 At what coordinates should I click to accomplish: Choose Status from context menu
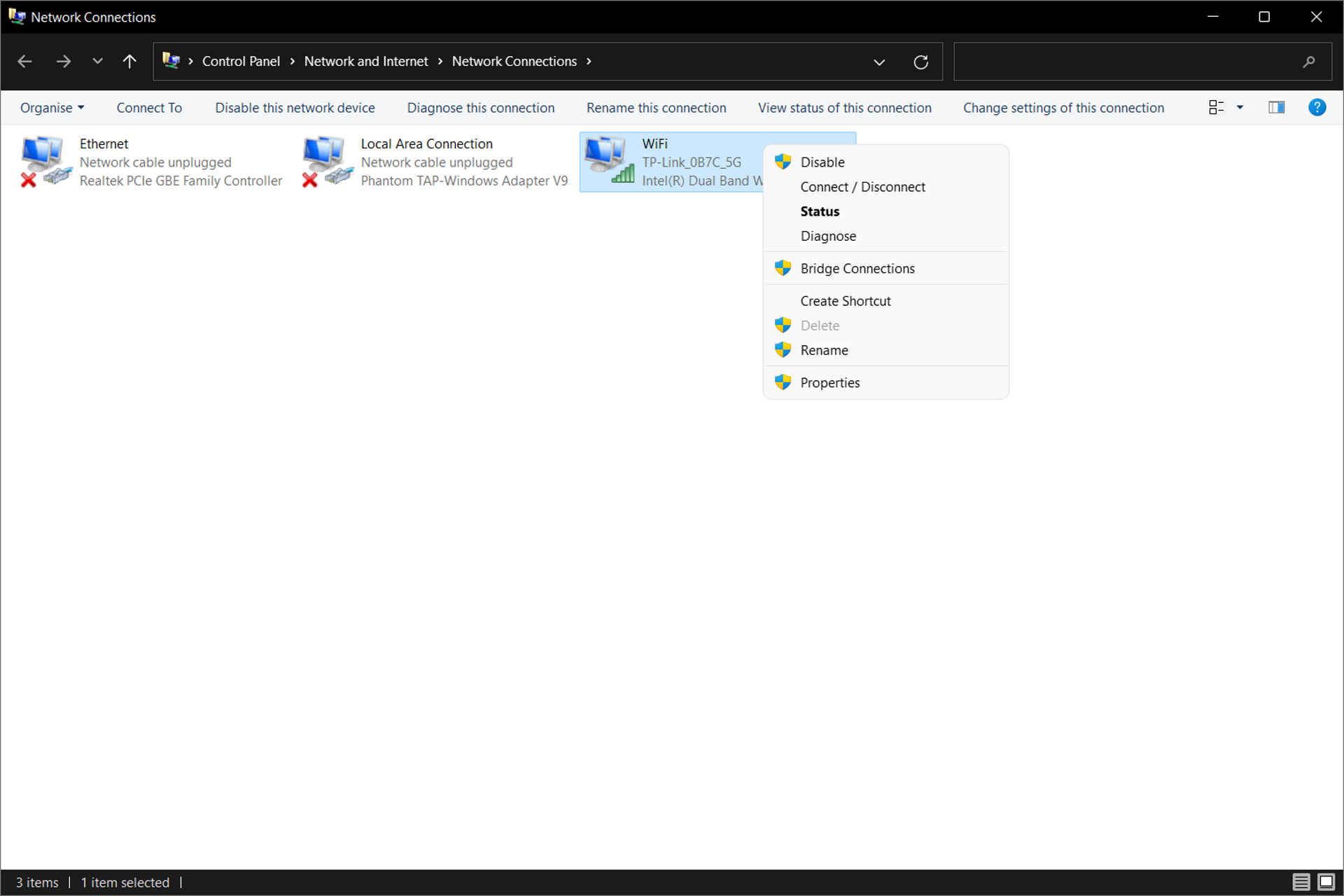(885, 211)
